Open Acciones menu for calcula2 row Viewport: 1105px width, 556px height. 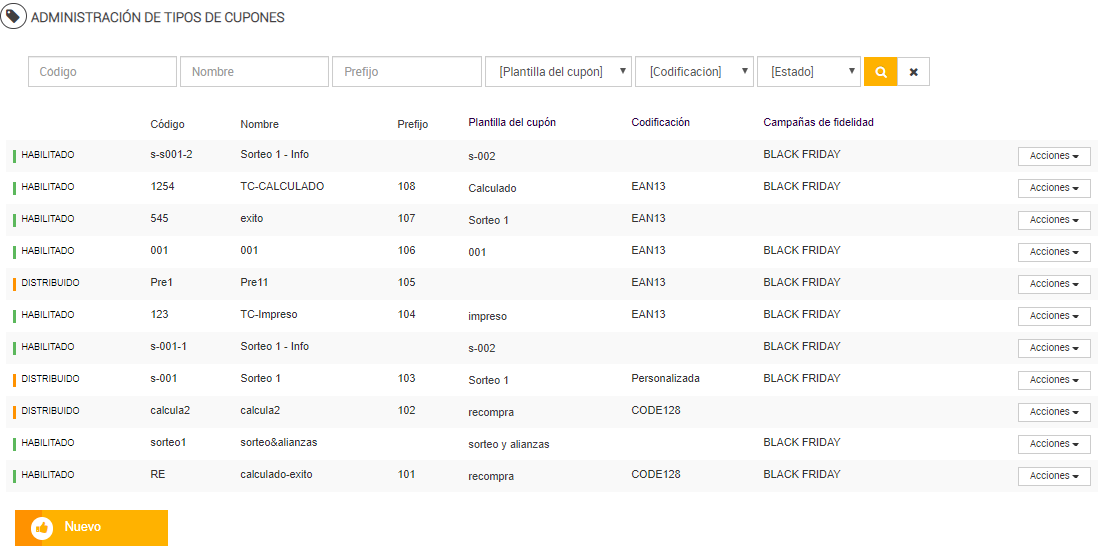(1054, 412)
